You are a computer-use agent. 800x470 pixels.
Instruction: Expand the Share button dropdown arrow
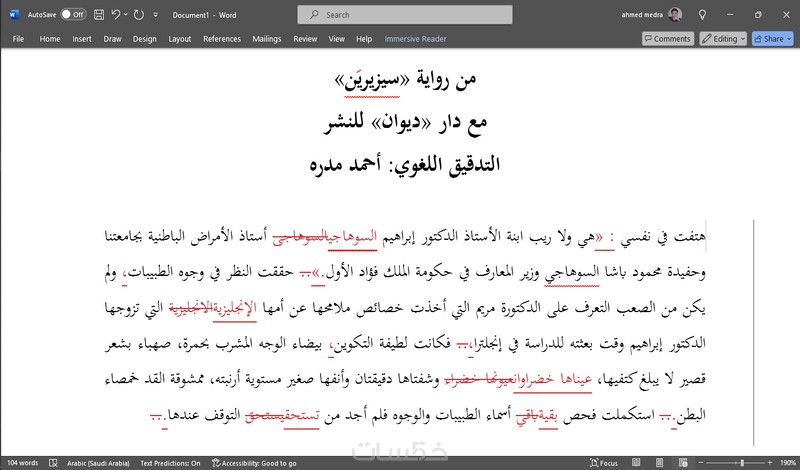coord(790,39)
